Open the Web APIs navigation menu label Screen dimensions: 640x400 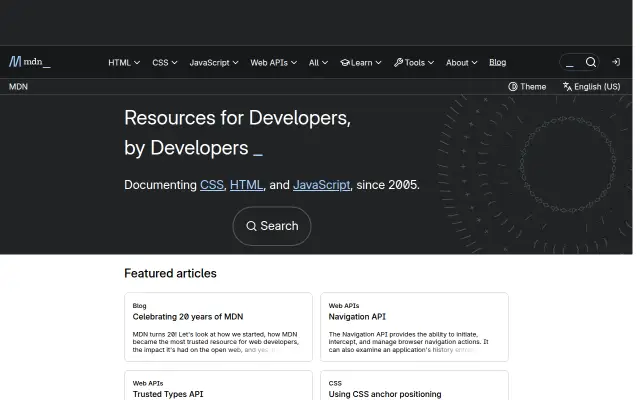coord(269,62)
